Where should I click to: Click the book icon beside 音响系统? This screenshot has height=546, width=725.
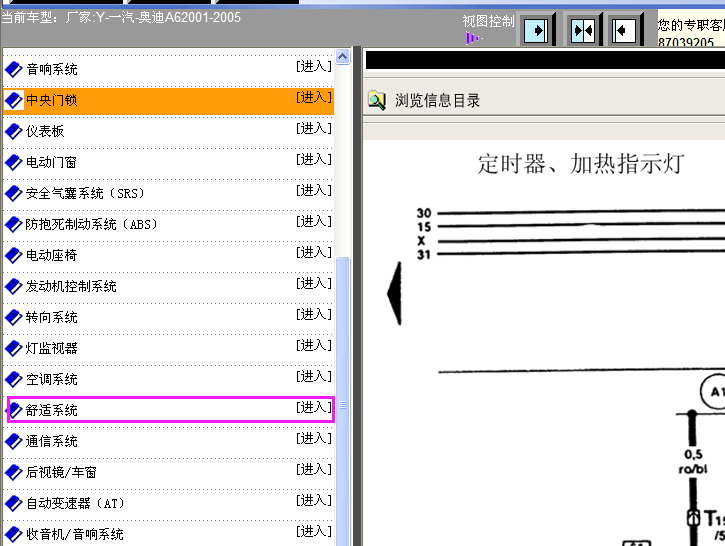click(x=13, y=70)
